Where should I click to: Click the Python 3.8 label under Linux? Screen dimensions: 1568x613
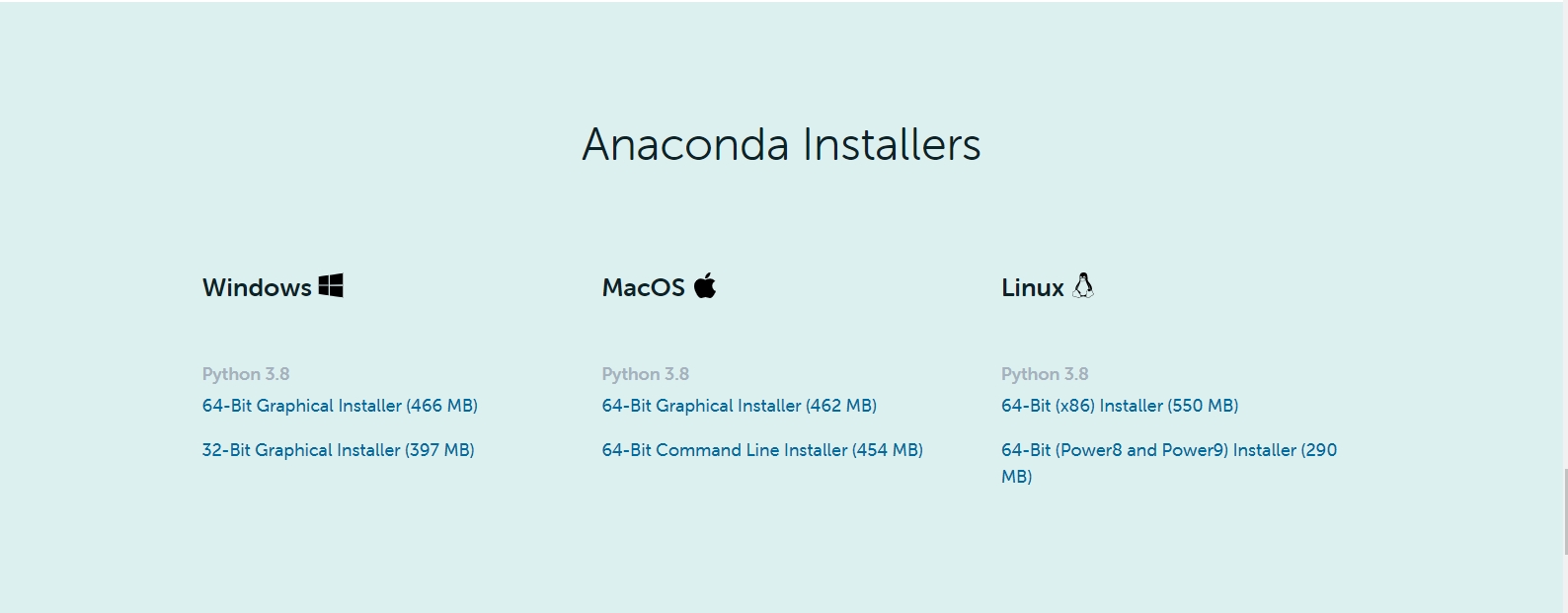point(1045,374)
